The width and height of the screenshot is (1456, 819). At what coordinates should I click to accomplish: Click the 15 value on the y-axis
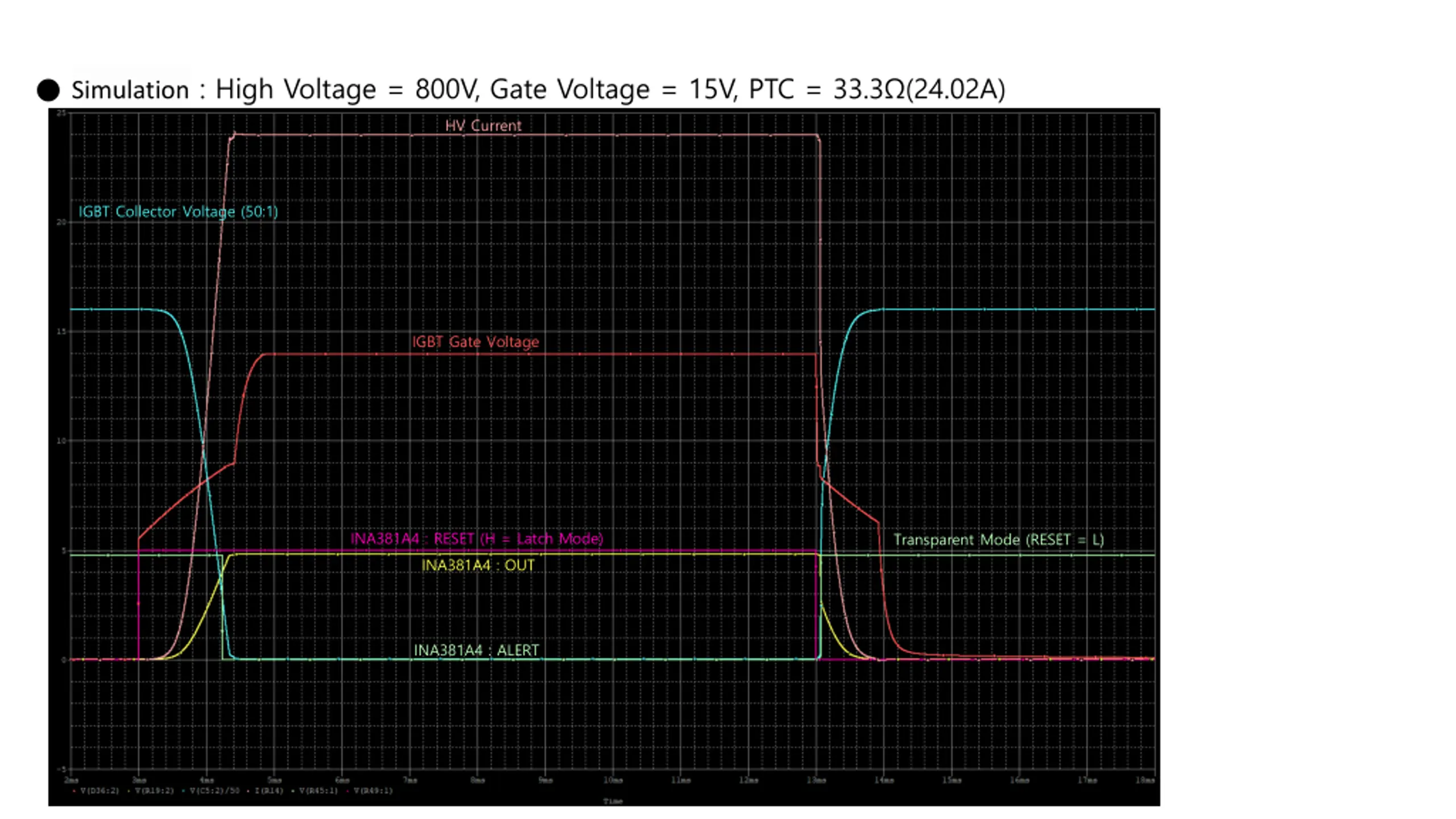click(61, 332)
